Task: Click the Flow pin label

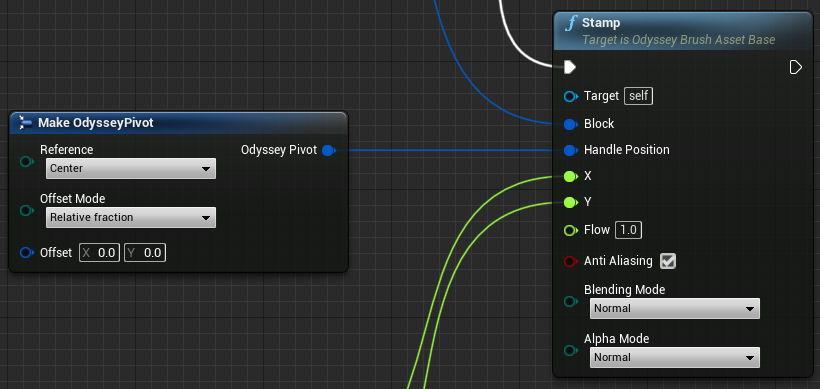Action: (x=597, y=230)
